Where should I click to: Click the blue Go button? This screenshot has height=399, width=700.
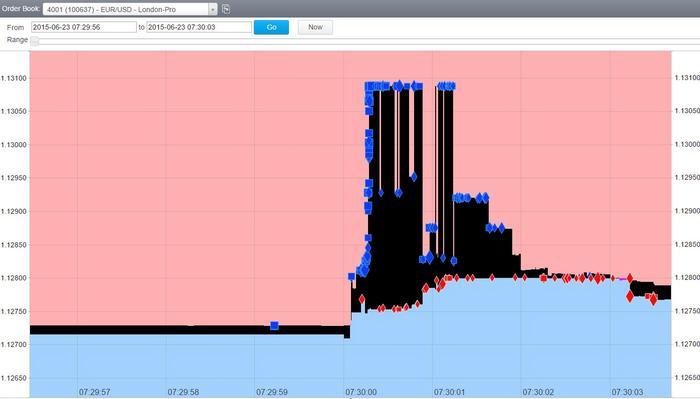pos(271,27)
